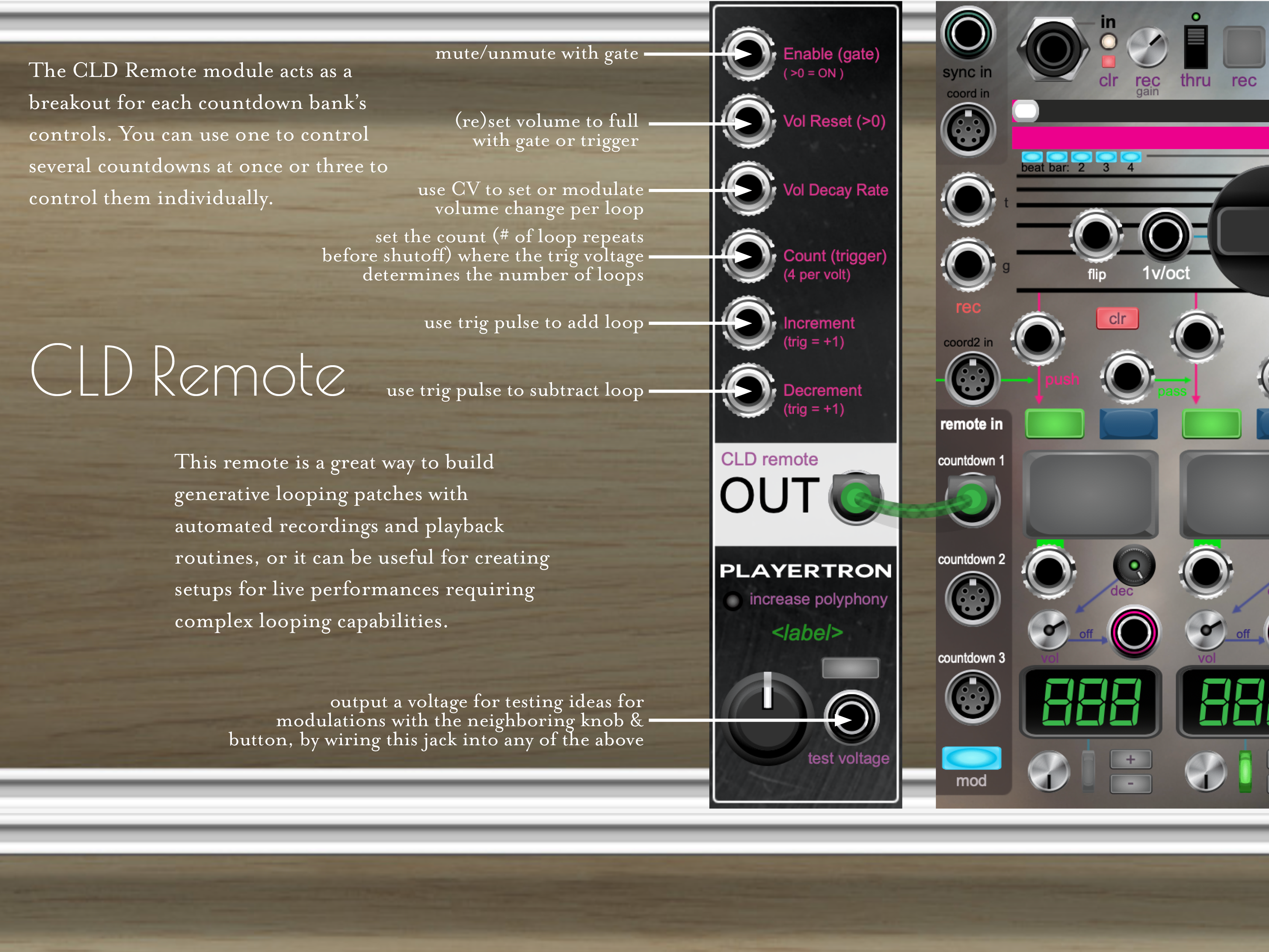Image resolution: width=1269 pixels, height=952 pixels.
Task: Toggle the thru switch
Action: click(1196, 47)
